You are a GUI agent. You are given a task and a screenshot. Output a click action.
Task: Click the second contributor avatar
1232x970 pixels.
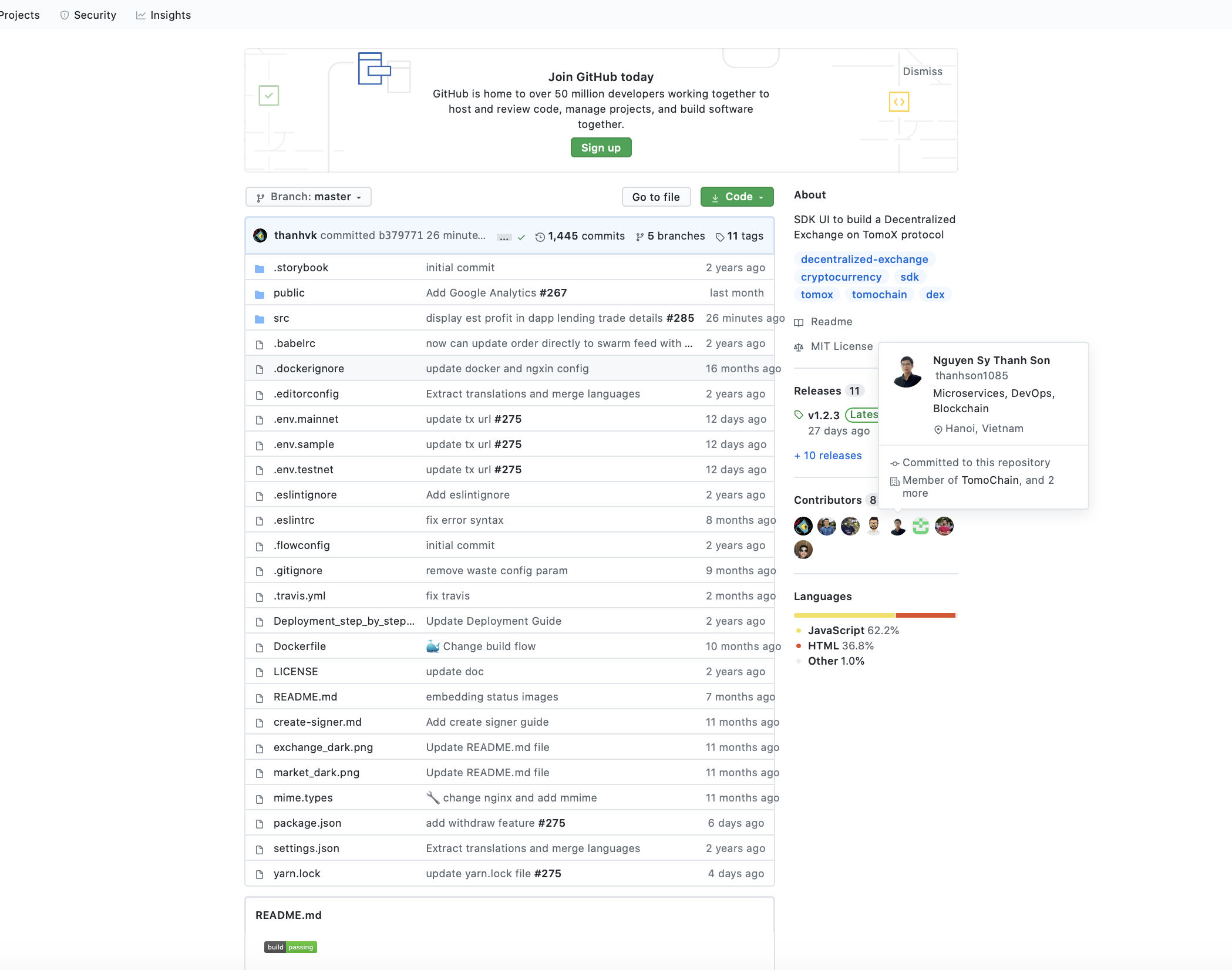click(827, 526)
